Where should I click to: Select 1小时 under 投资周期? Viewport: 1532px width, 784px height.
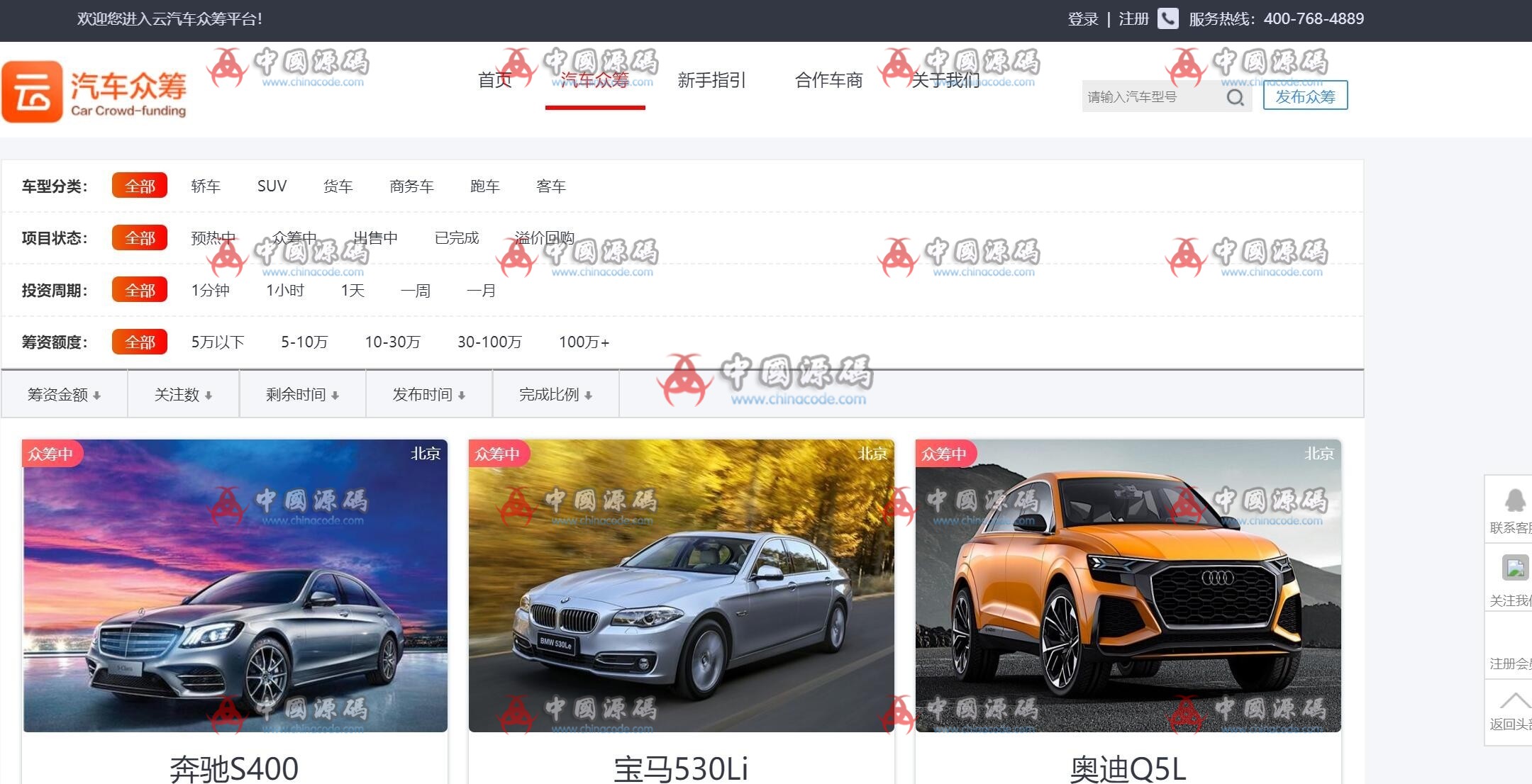point(285,290)
